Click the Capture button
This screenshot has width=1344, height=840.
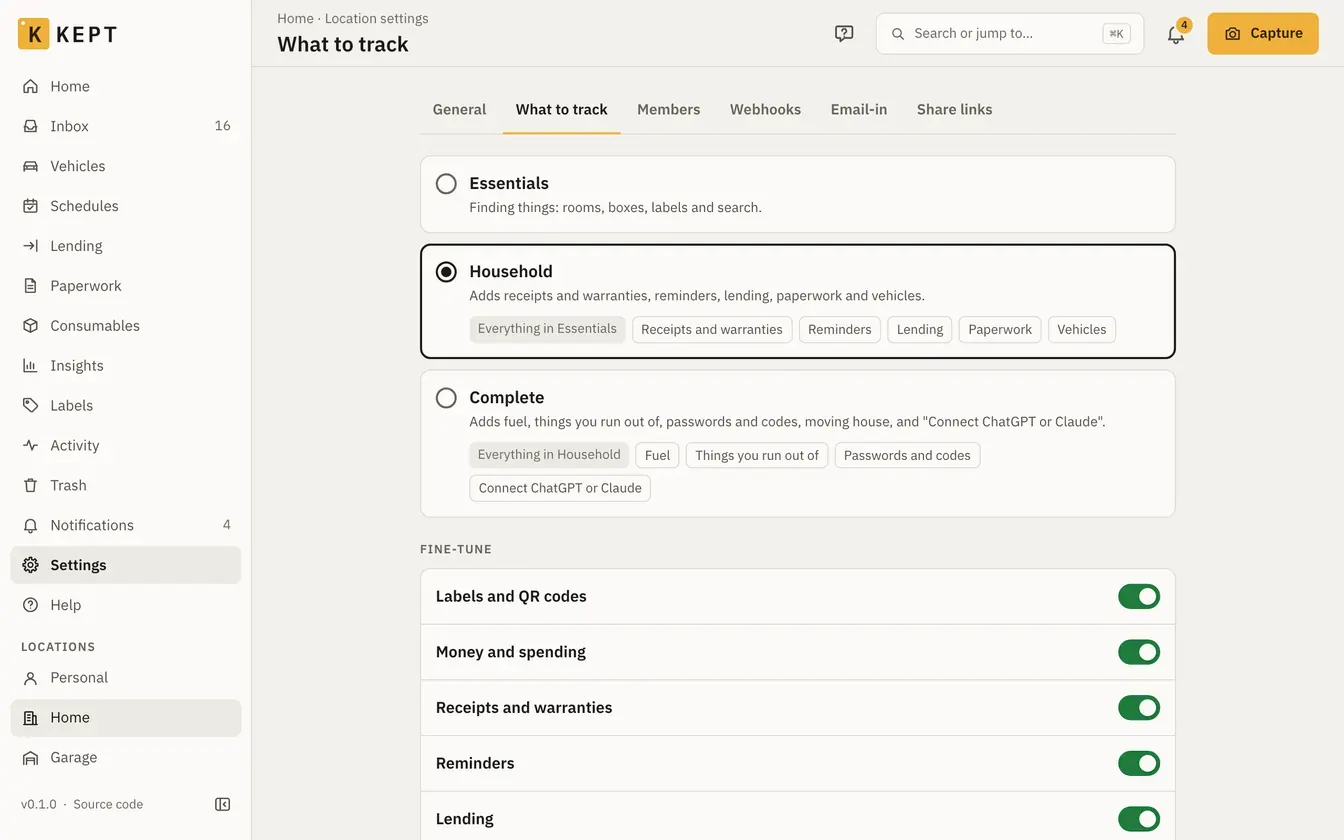tap(1263, 34)
